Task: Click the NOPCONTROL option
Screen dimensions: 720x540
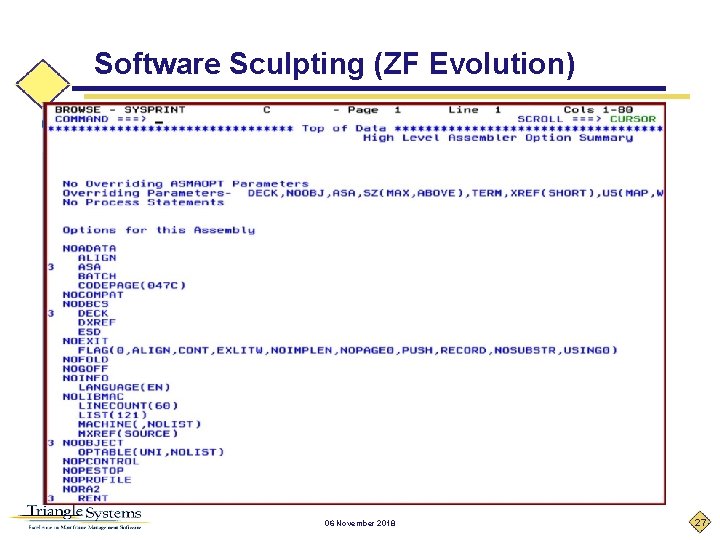Action: pos(101,461)
